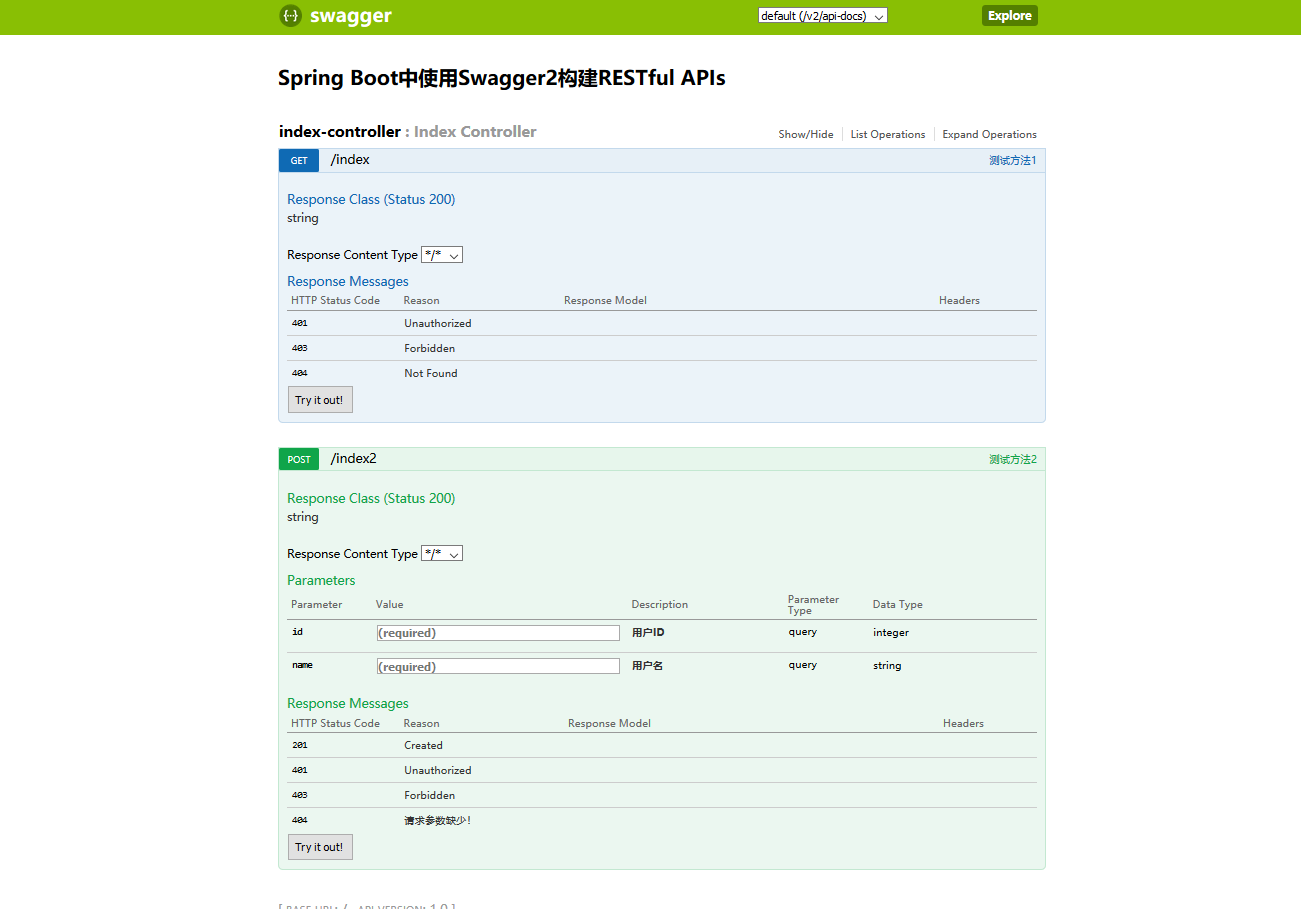Click the 'Not Found' reason text
The image size is (1301, 909).
(x=431, y=373)
